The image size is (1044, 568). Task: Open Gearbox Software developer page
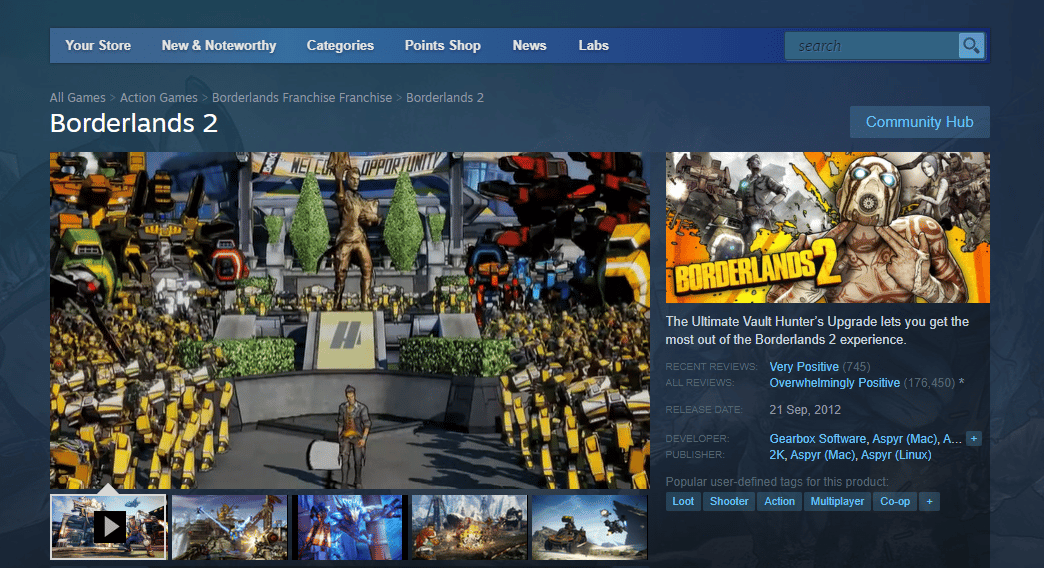[x=818, y=439]
